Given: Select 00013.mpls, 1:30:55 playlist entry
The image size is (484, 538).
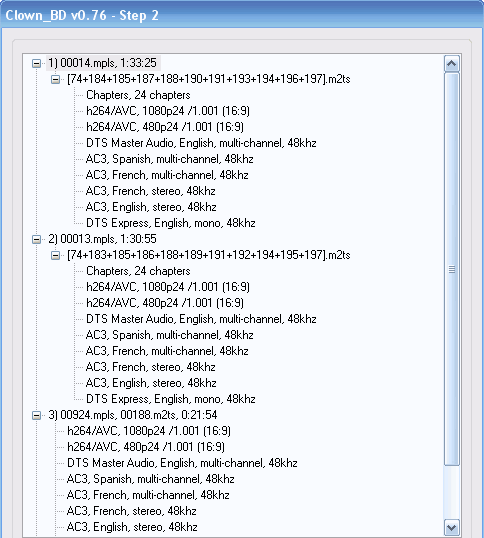Looking at the screenshot, I should [x=102, y=239].
